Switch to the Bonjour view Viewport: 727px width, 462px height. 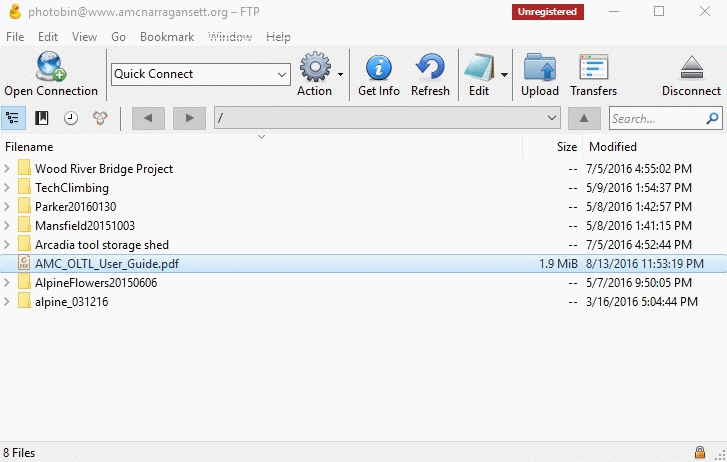pos(100,118)
